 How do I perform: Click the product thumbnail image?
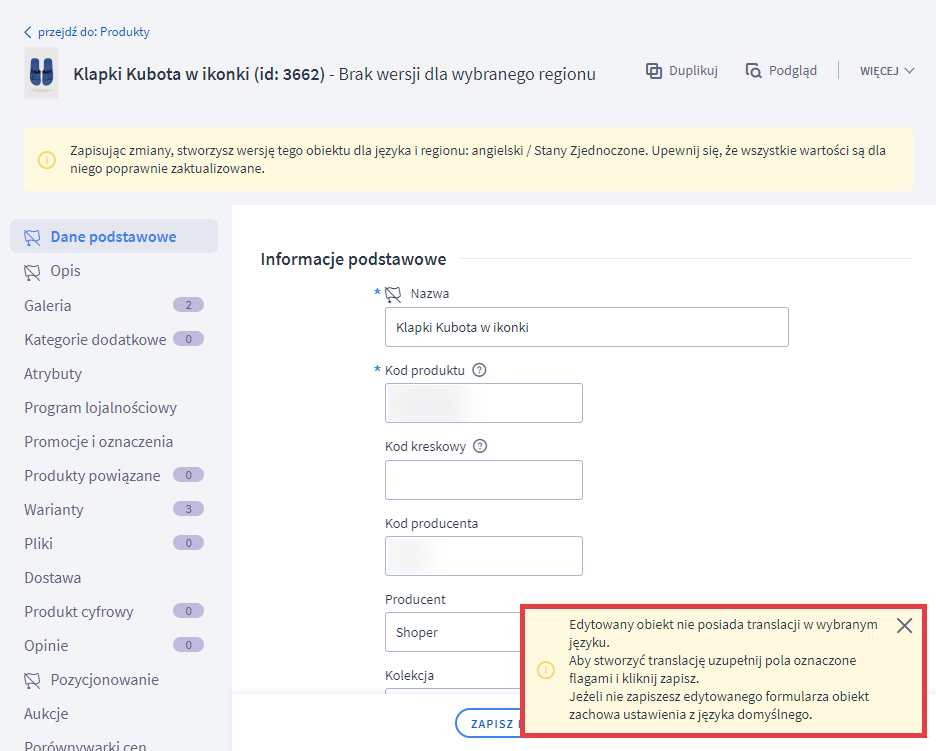pos(41,73)
